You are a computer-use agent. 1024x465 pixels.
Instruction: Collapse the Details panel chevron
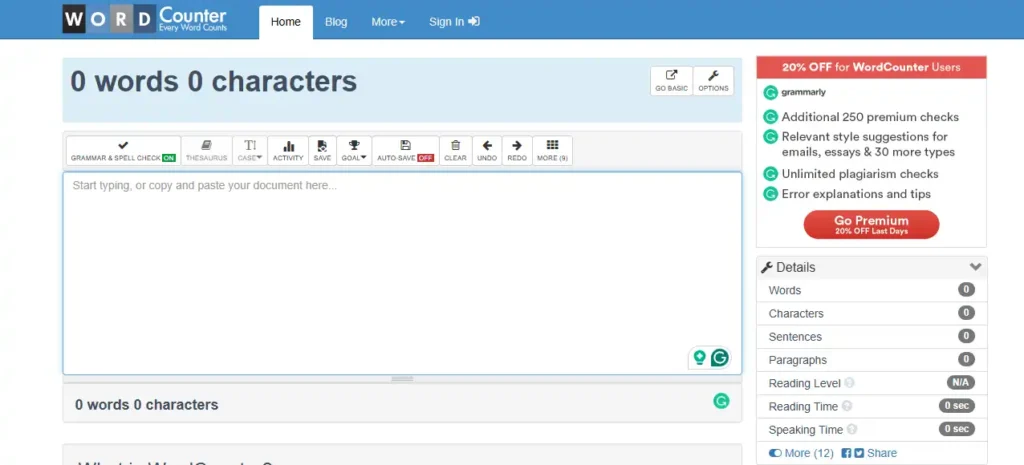975,267
